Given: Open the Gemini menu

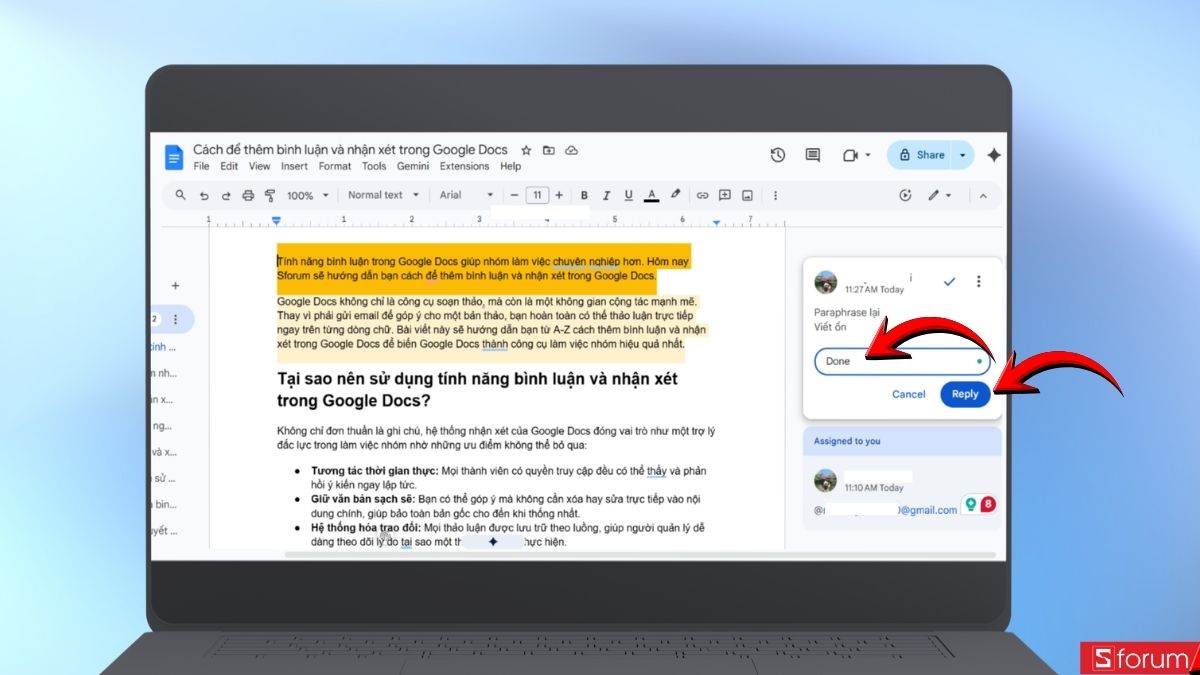Looking at the screenshot, I should pyautogui.click(x=413, y=166).
